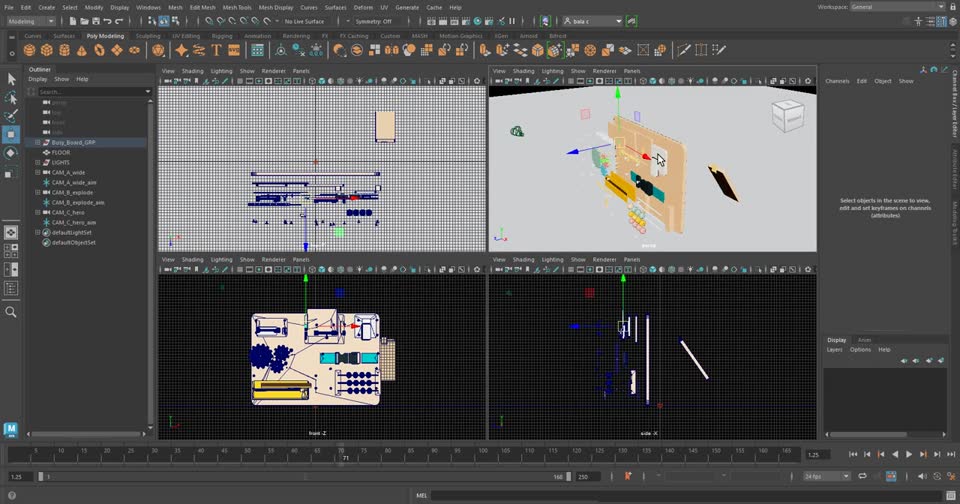Toggle the audio mute speaker icon
This screenshot has width=960, height=504.
click(923, 476)
